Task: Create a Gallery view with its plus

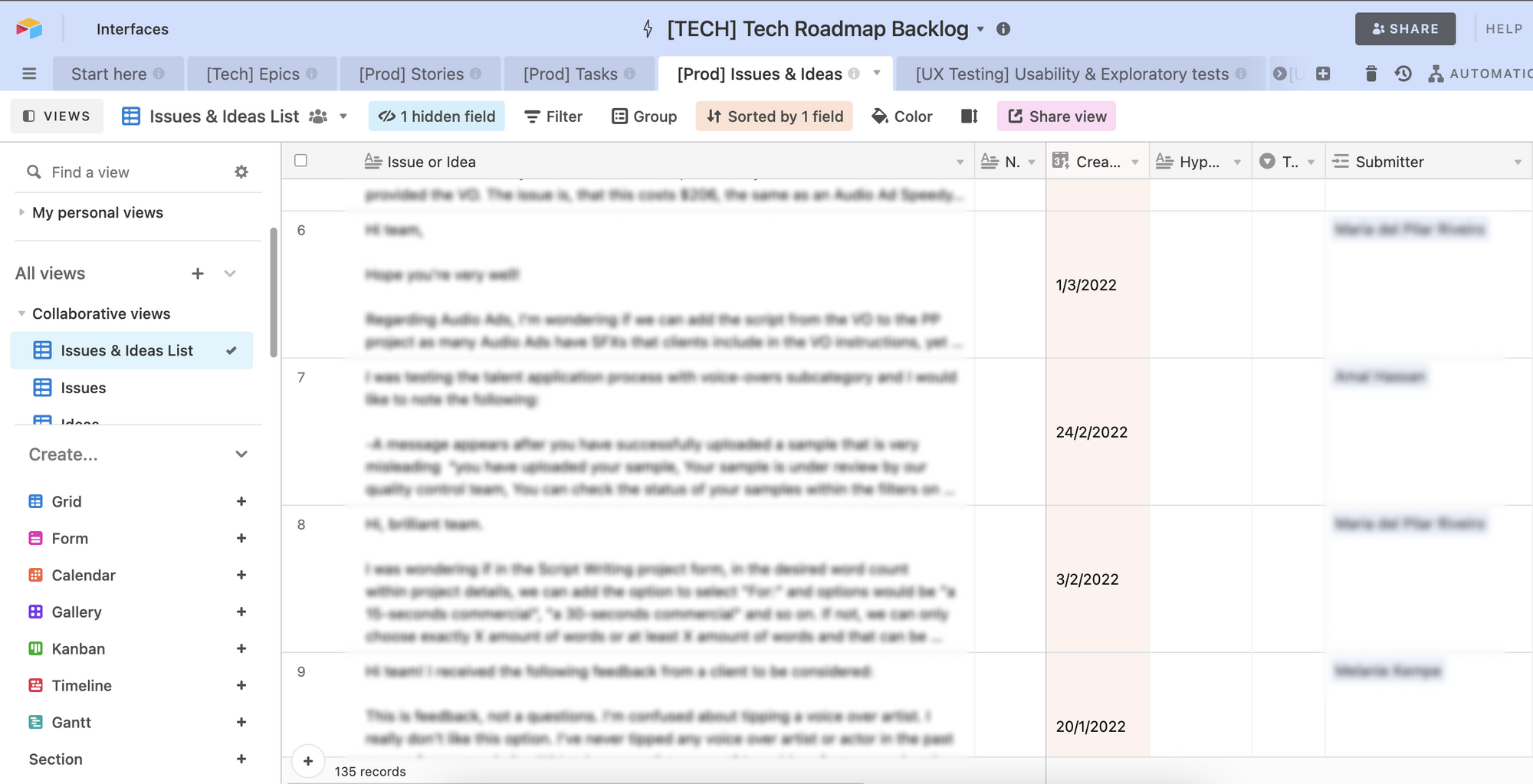Action: click(241, 612)
